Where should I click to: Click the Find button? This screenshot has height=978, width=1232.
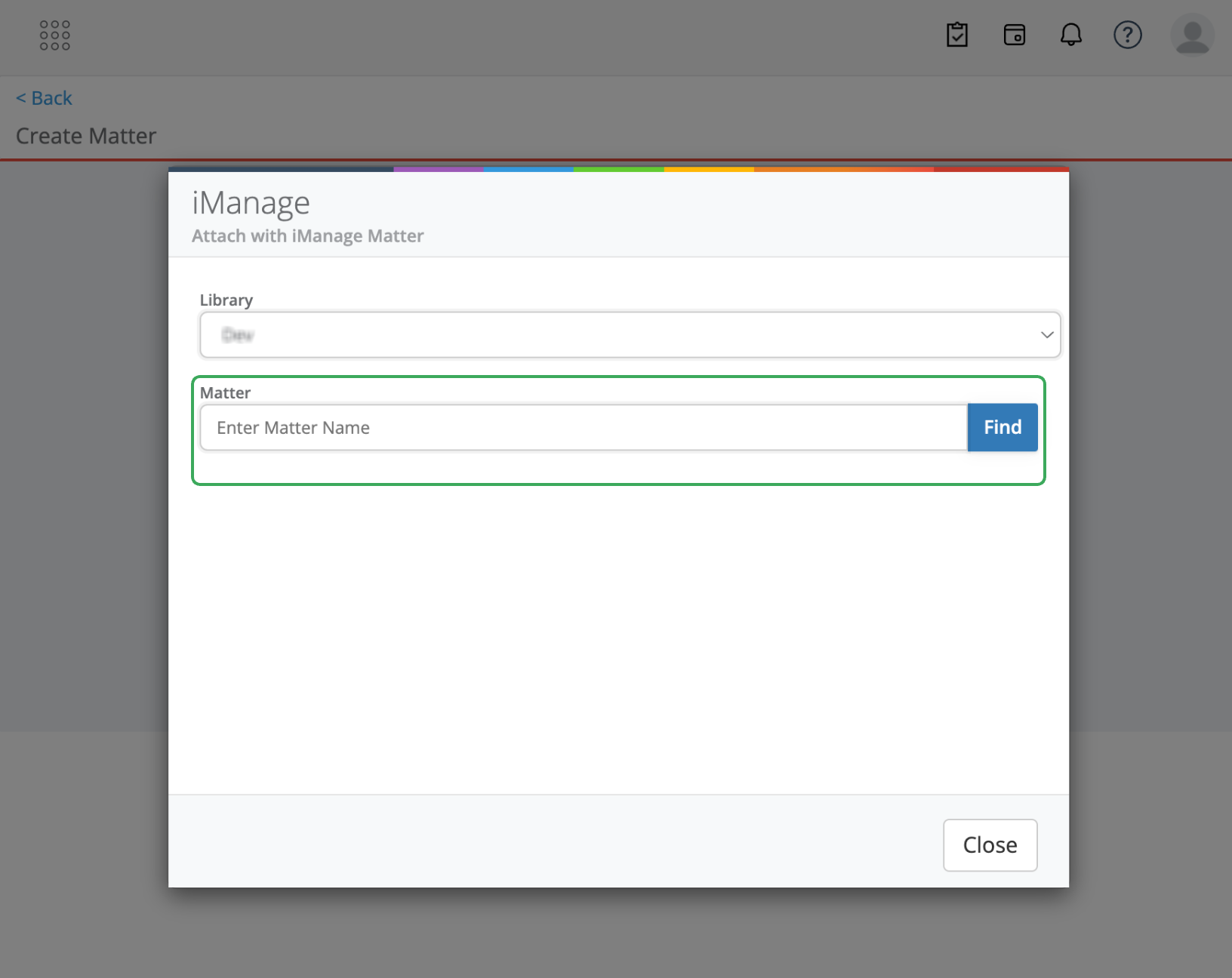pos(1003,427)
